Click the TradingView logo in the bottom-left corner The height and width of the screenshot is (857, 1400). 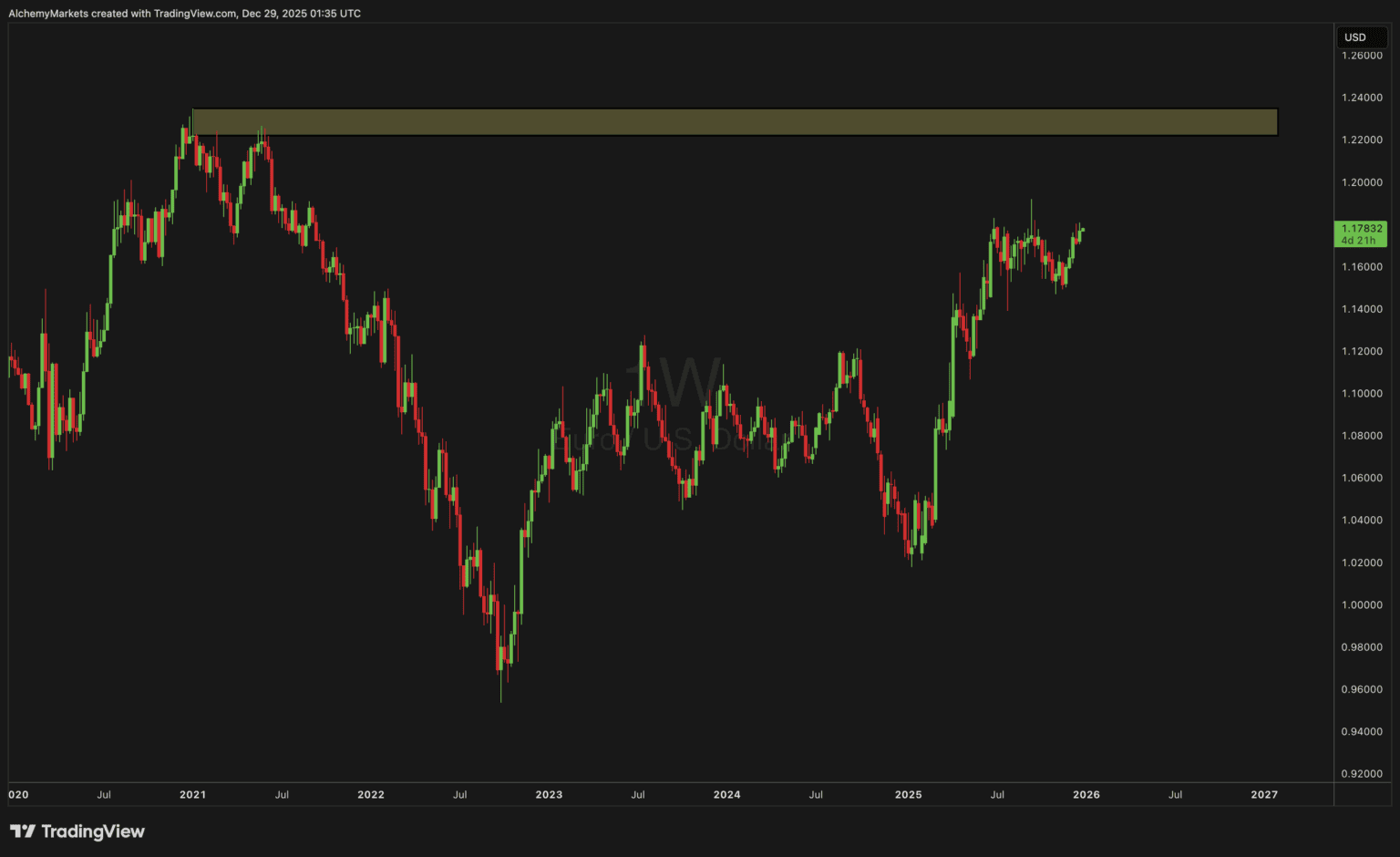(77, 831)
